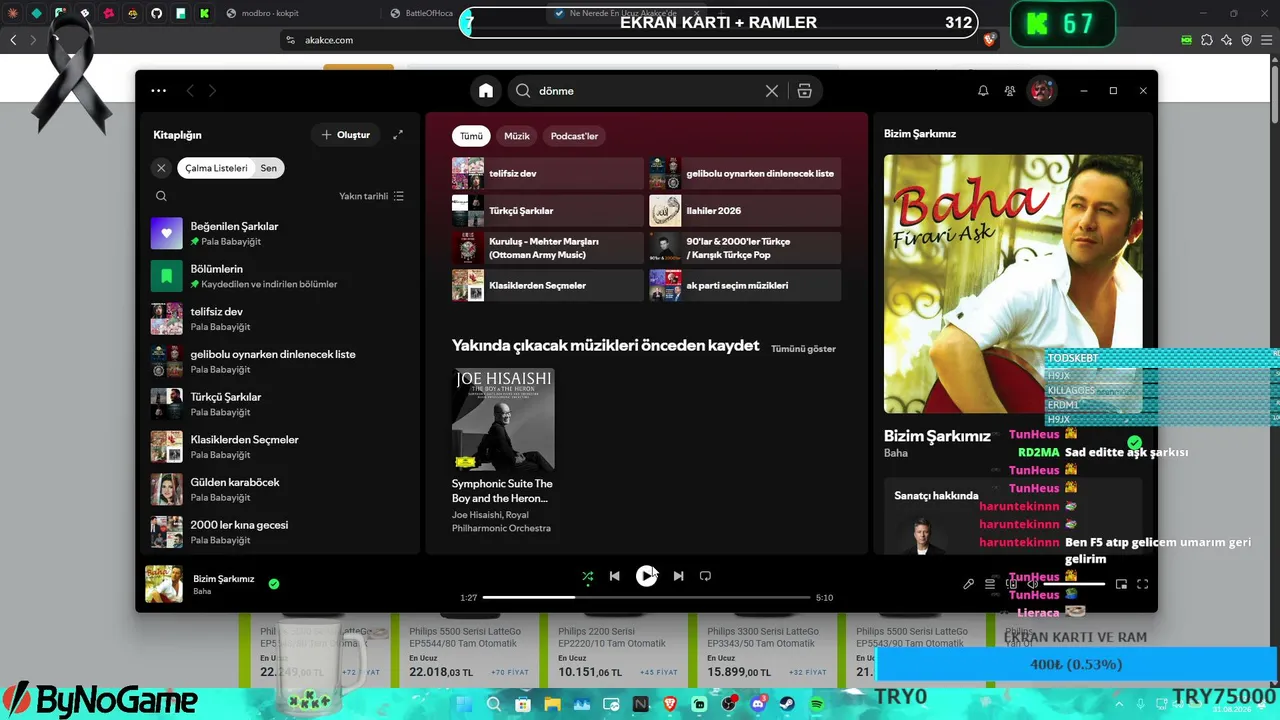
Task: Click 'Sanatçı hakkında' about-artist card
Action: (x=1013, y=516)
